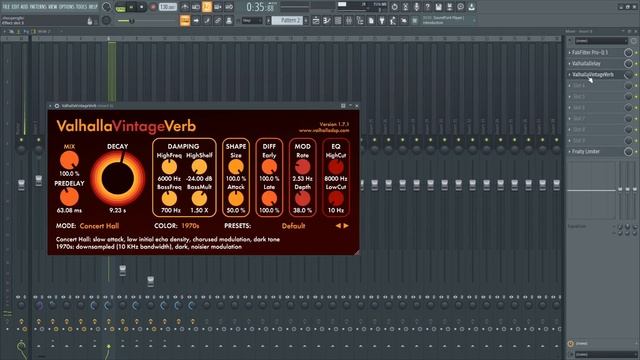Adjust the EQ HighCut knob
The height and width of the screenshot is (360, 640).
336,167
